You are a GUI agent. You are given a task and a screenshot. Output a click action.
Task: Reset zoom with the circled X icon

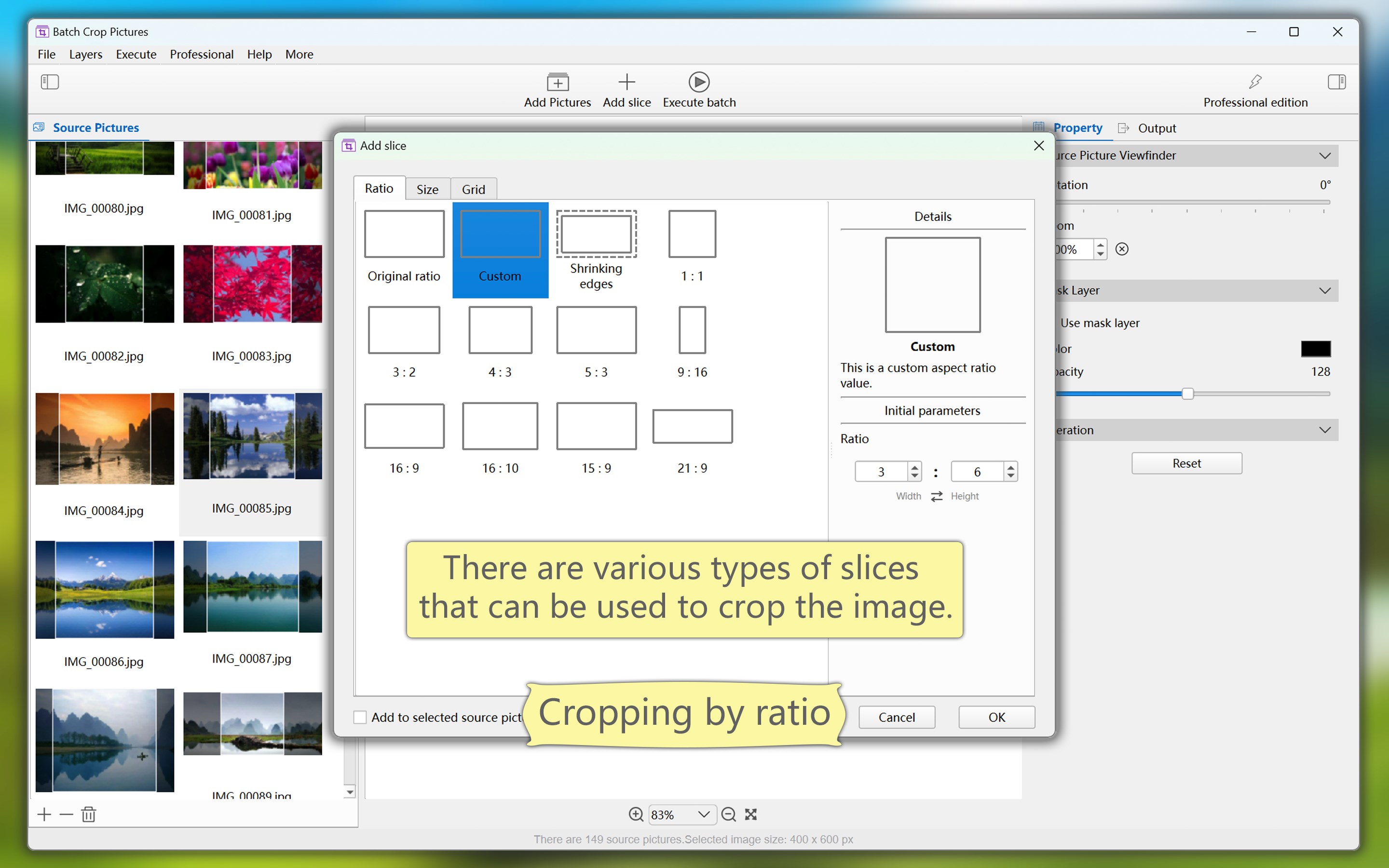(1122, 249)
